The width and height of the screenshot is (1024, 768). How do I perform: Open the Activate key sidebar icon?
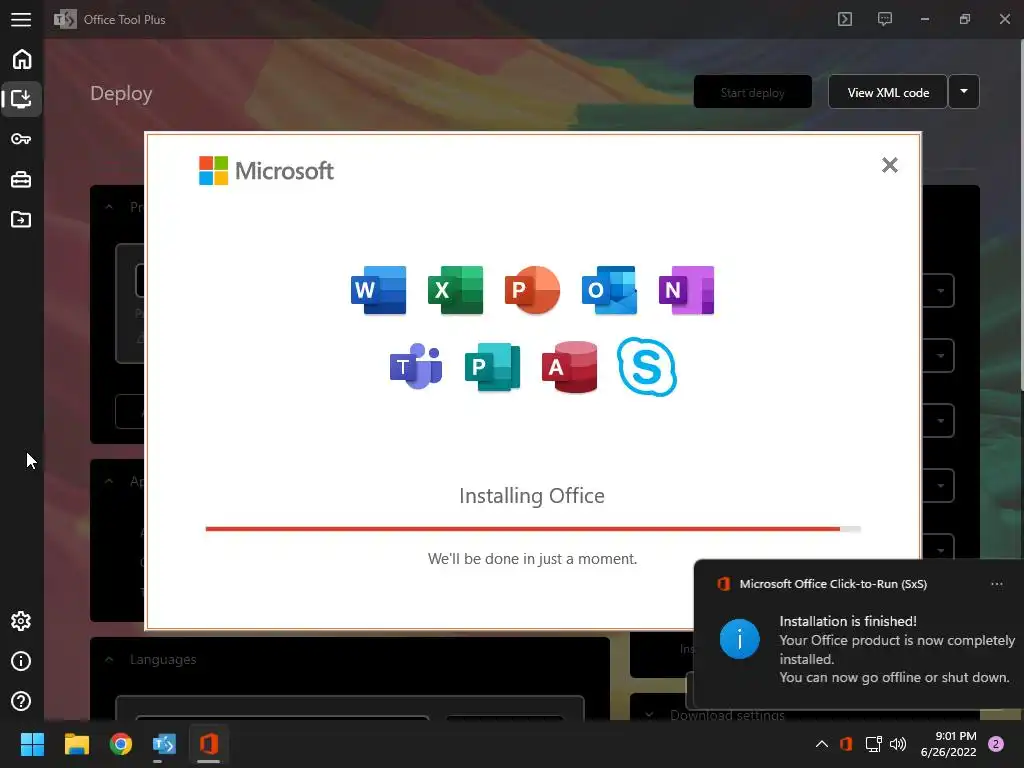21,139
